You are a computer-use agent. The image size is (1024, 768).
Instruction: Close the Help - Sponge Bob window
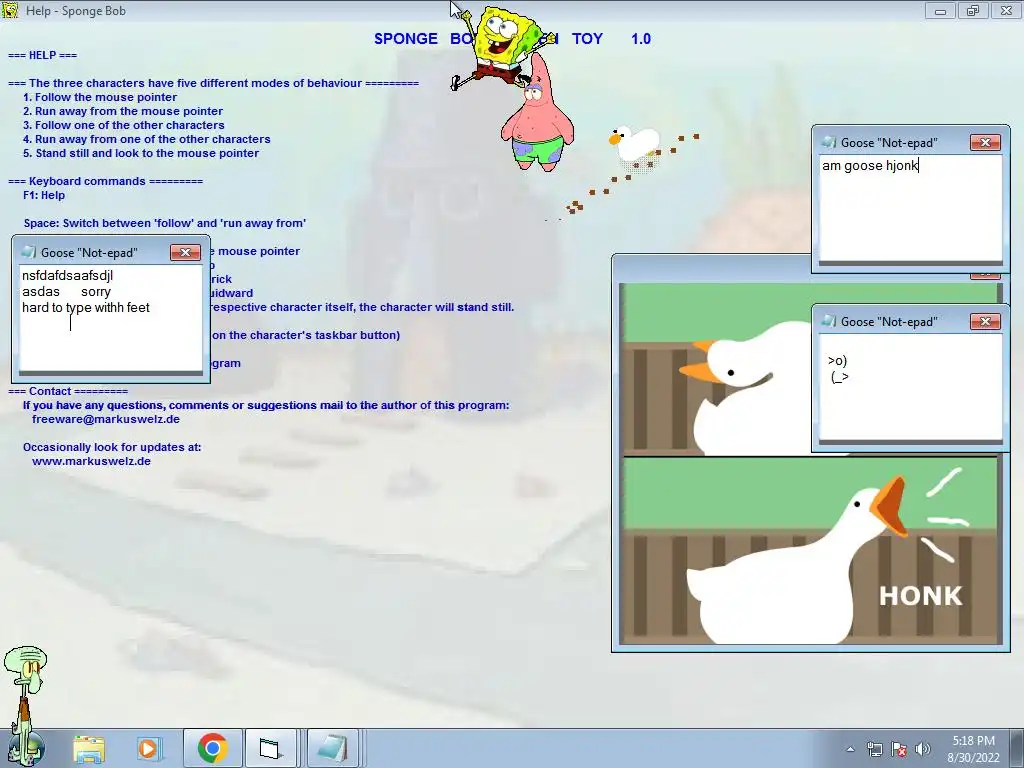[1006, 11]
